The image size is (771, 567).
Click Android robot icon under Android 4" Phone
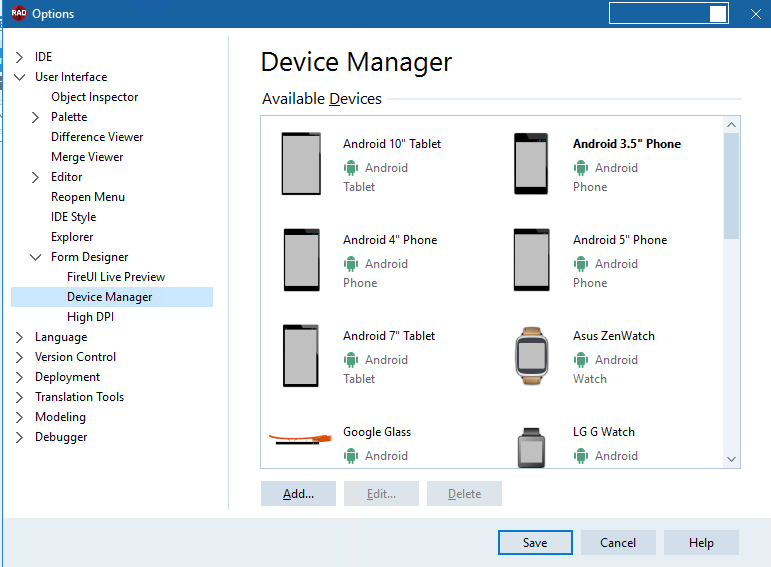351,264
